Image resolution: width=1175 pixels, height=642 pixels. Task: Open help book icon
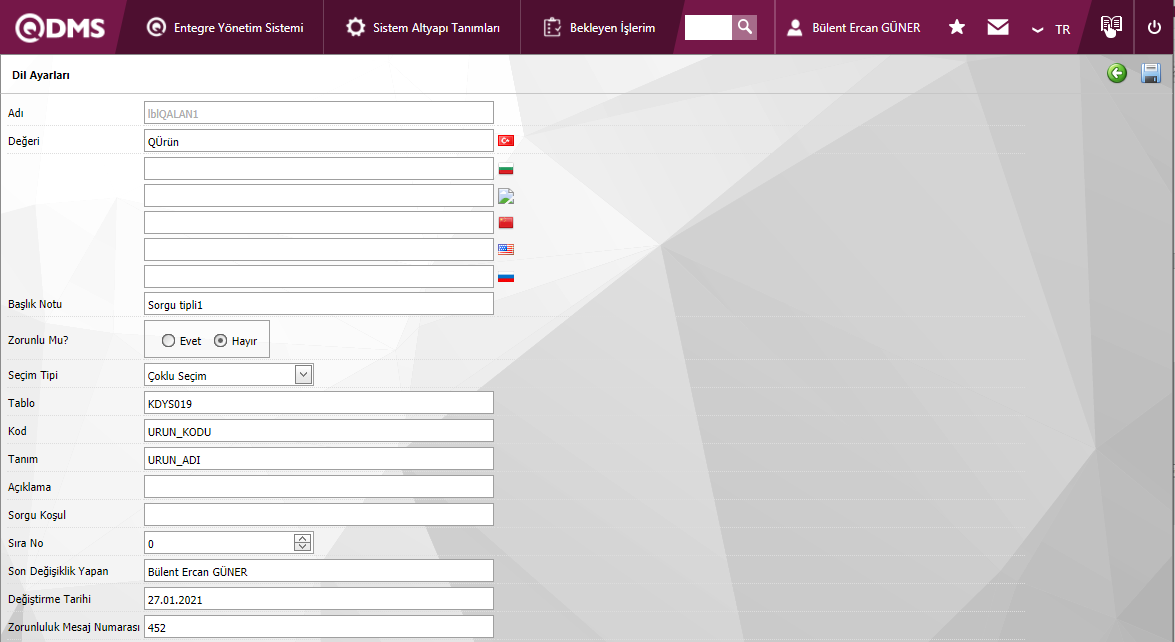pyautogui.click(x=1111, y=26)
